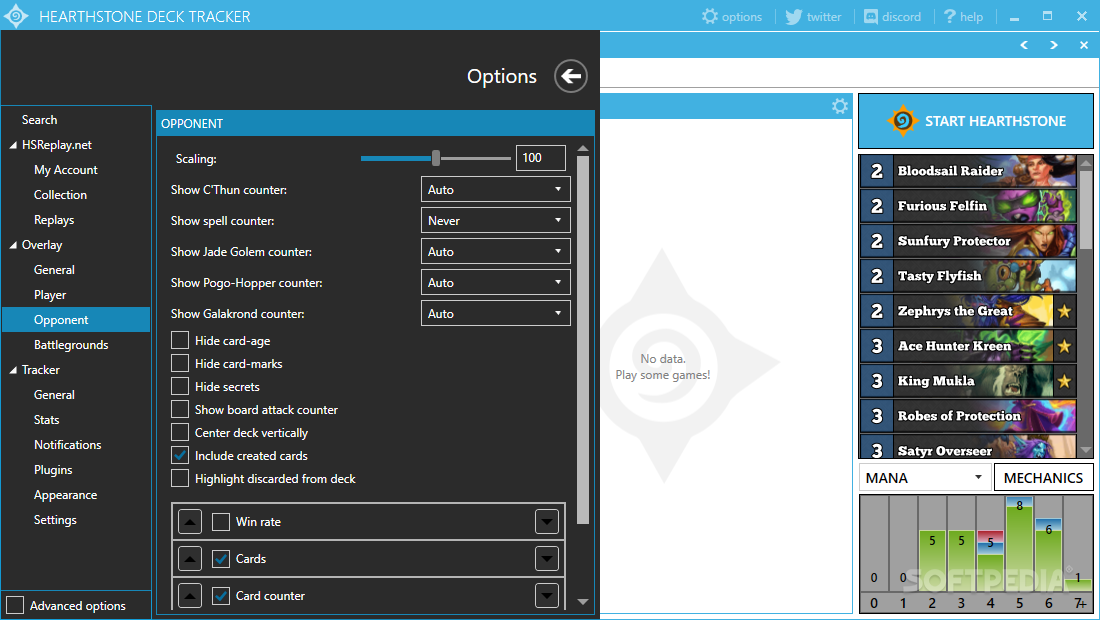The height and width of the screenshot is (620, 1100).
Task: Open the Plugins options page
Action: coord(53,470)
